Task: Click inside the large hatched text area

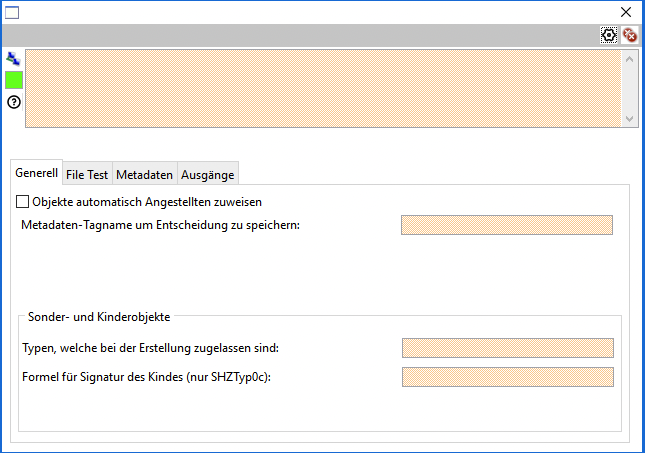Action: [320, 88]
